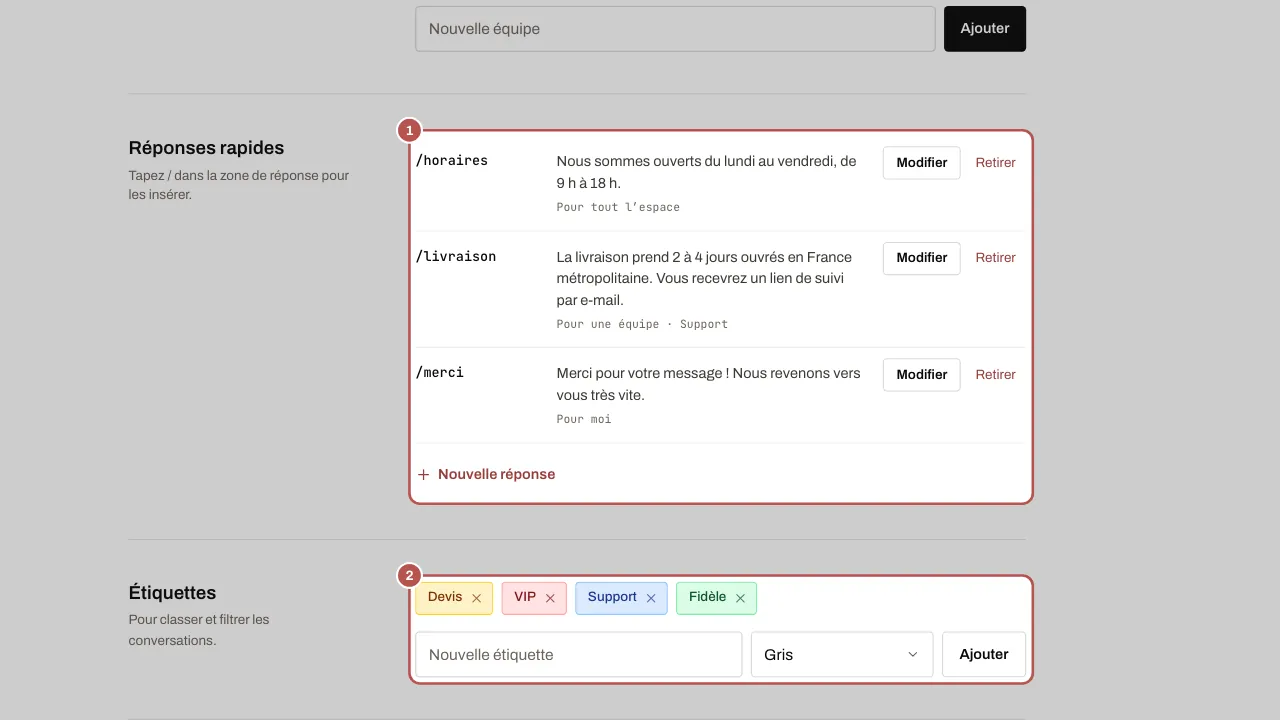Click the Réponses rapides section heading
The width and height of the screenshot is (1280, 720).
pos(207,148)
